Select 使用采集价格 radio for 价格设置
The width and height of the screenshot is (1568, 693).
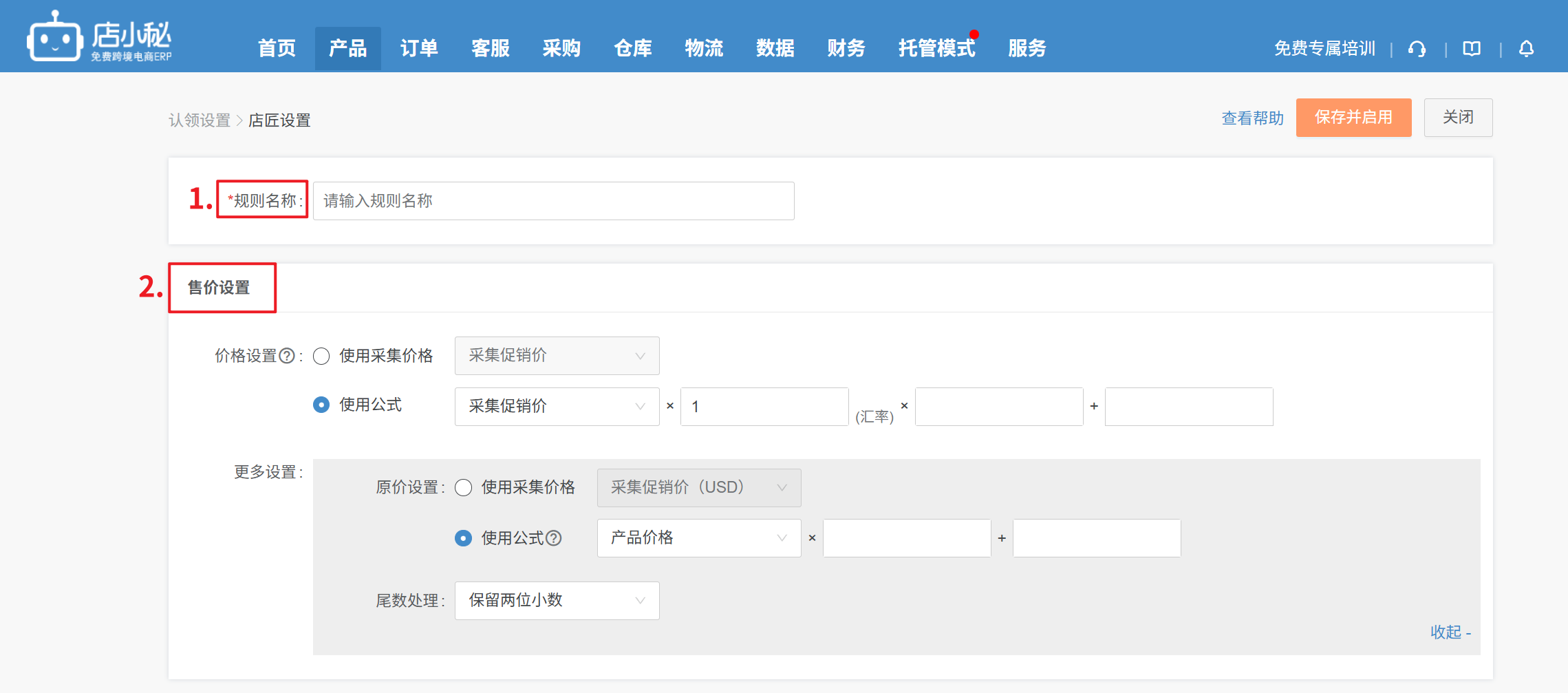tap(321, 356)
